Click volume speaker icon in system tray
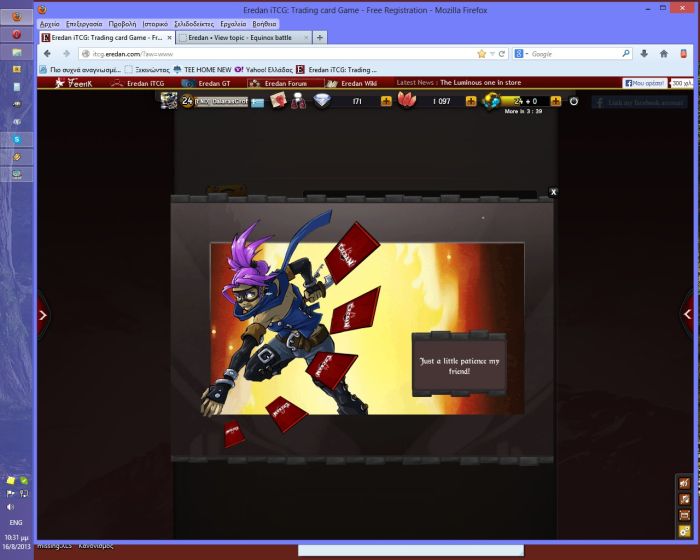 click(x=10, y=507)
